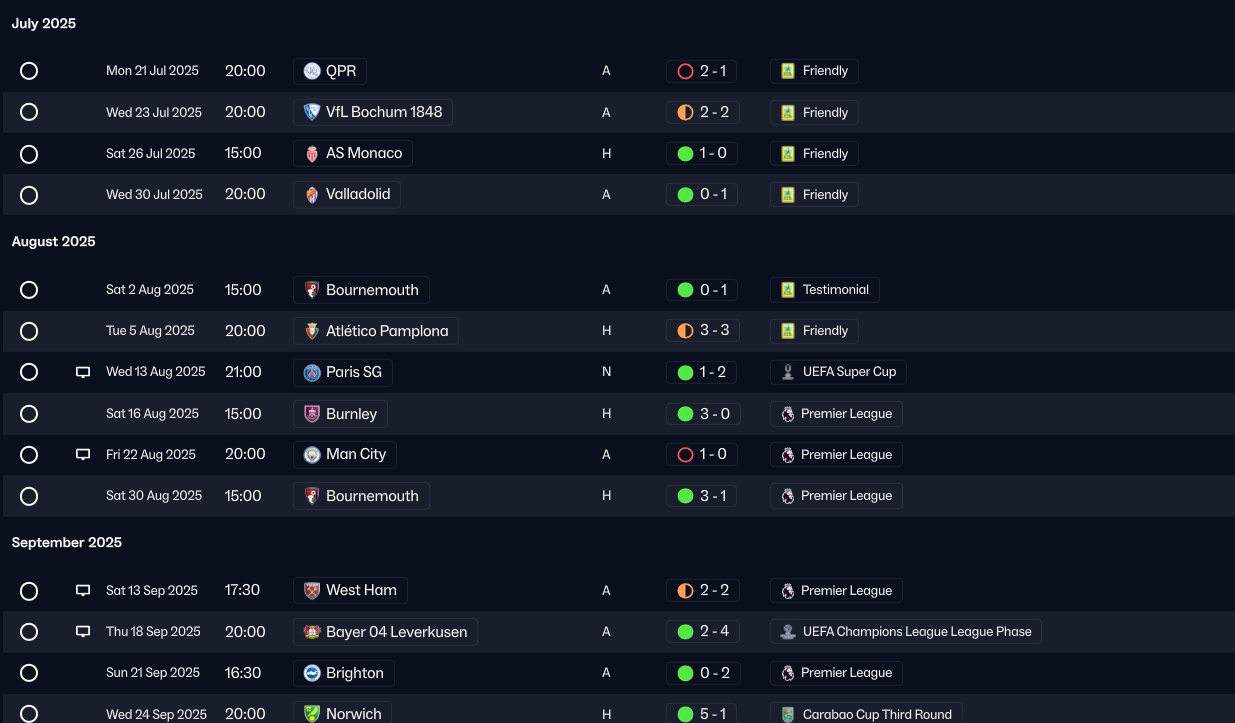Viewport: 1235px width, 723px height.
Task: Select the radio circle for the Valladolid fixture
Action: [x=29, y=195]
